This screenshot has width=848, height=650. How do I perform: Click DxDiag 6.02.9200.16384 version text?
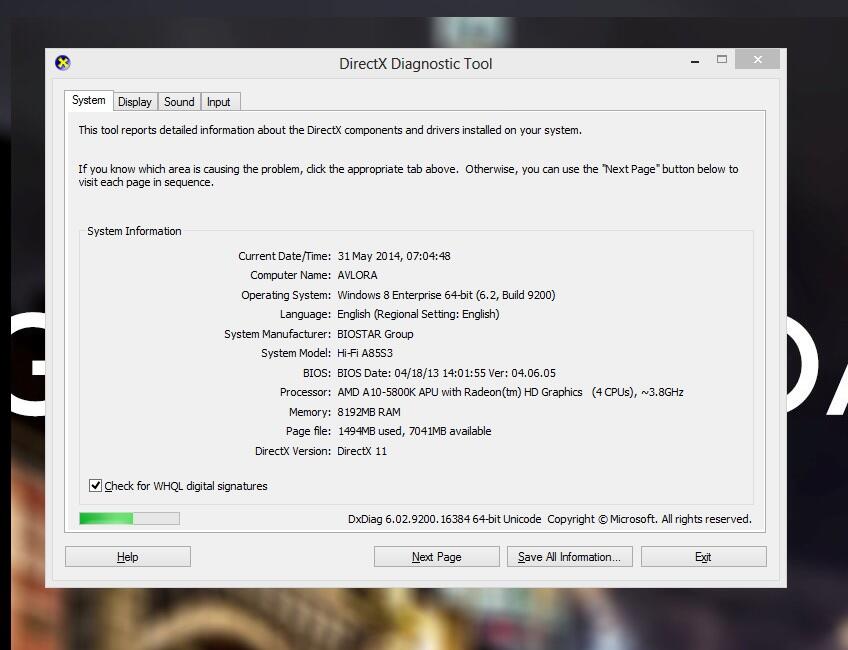445,519
